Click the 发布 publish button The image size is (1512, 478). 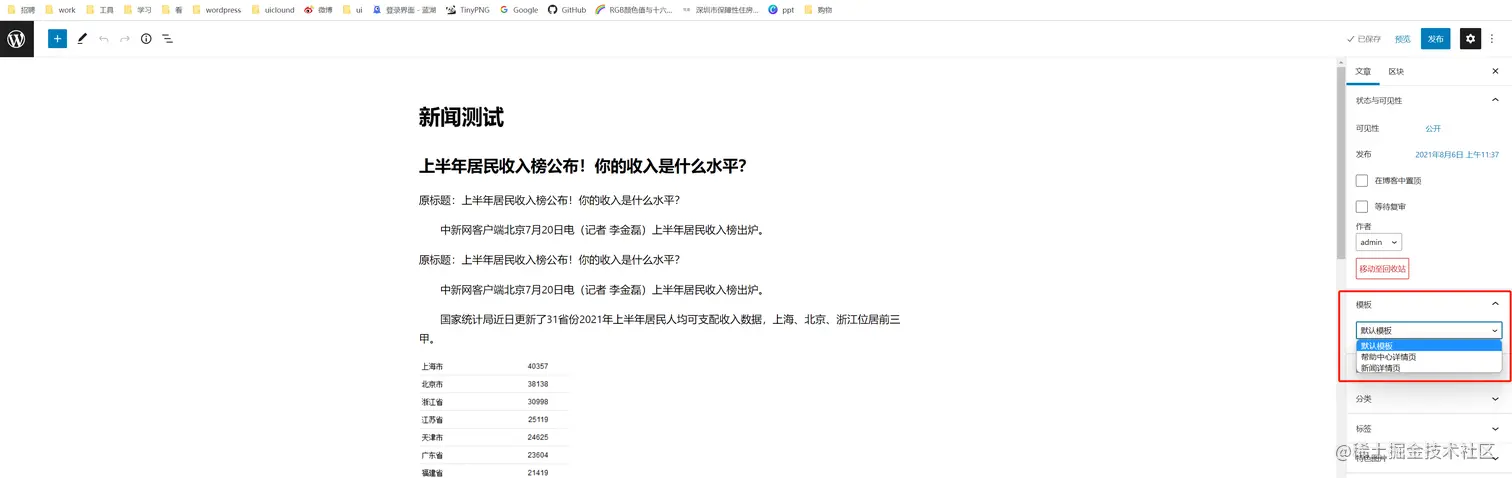[1436, 39]
